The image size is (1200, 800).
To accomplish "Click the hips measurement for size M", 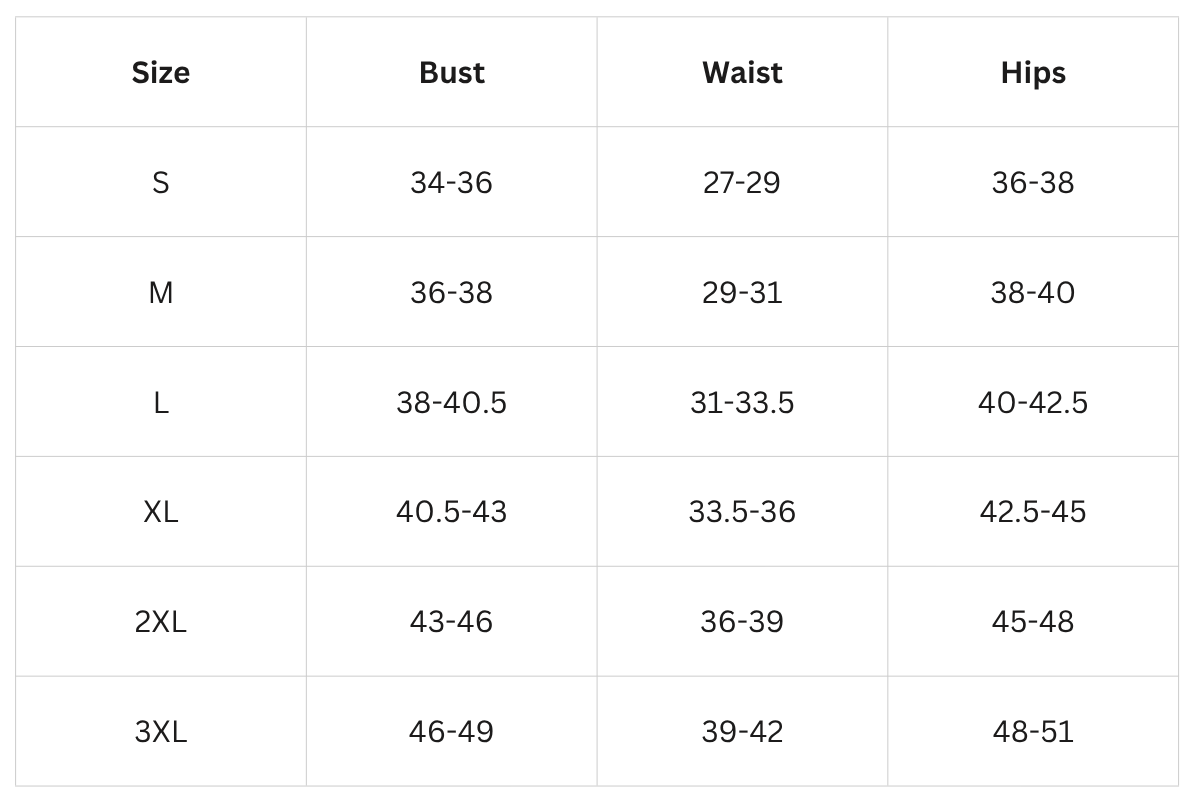I will 1033,293.
